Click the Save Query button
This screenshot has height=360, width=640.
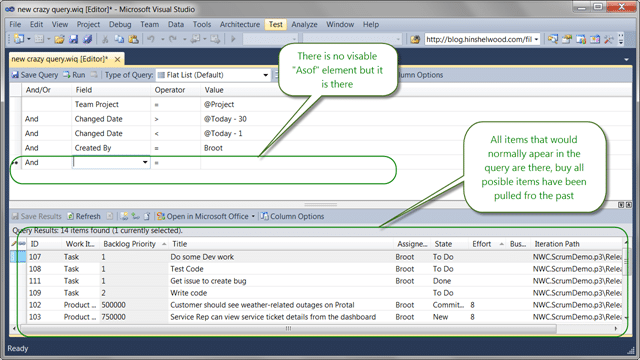(35, 75)
